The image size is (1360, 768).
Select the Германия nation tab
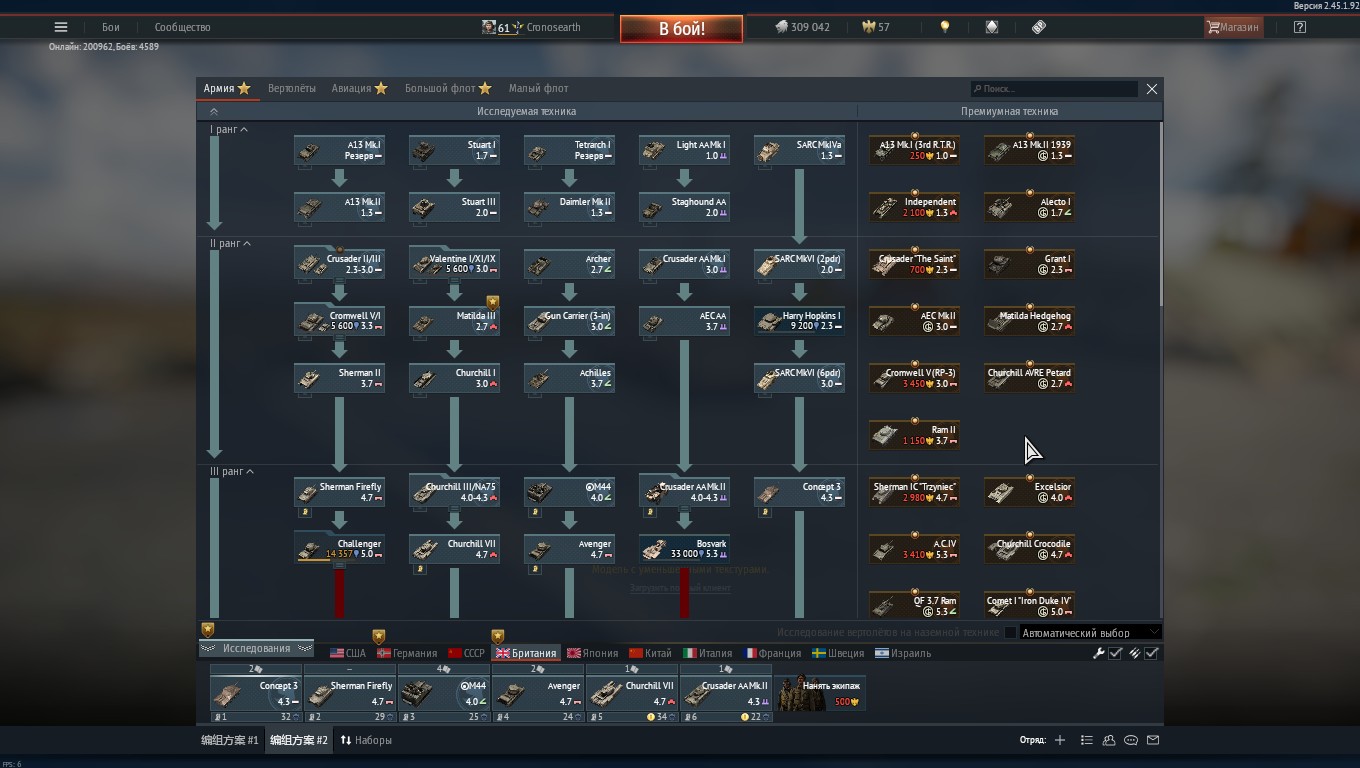[406, 653]
